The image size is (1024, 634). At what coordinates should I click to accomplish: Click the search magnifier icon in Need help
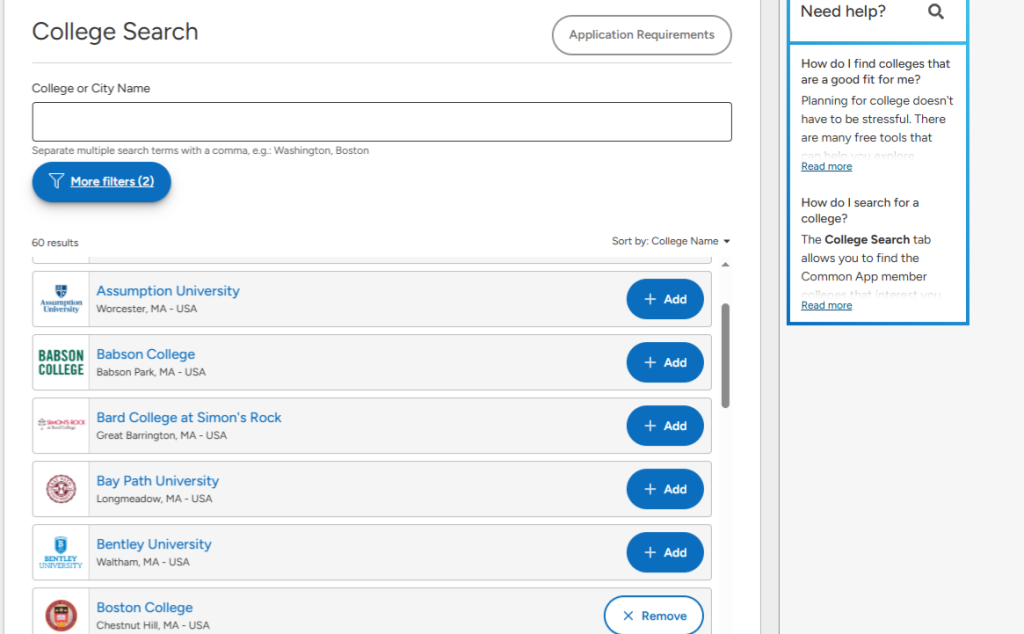936,12
